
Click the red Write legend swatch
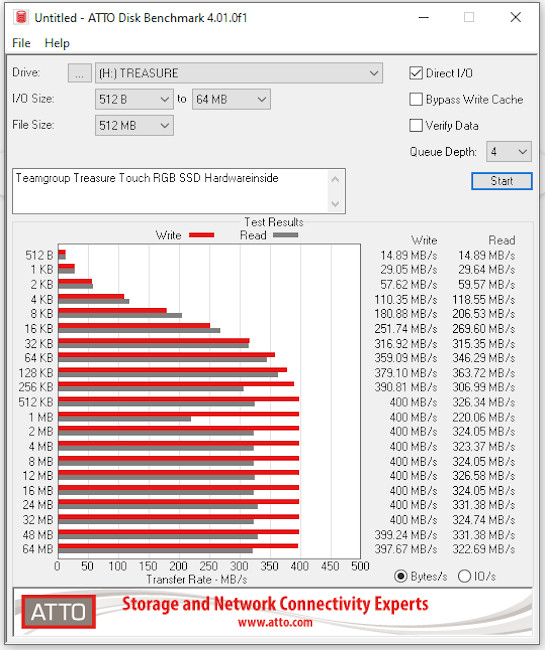(x=201, y=235)
